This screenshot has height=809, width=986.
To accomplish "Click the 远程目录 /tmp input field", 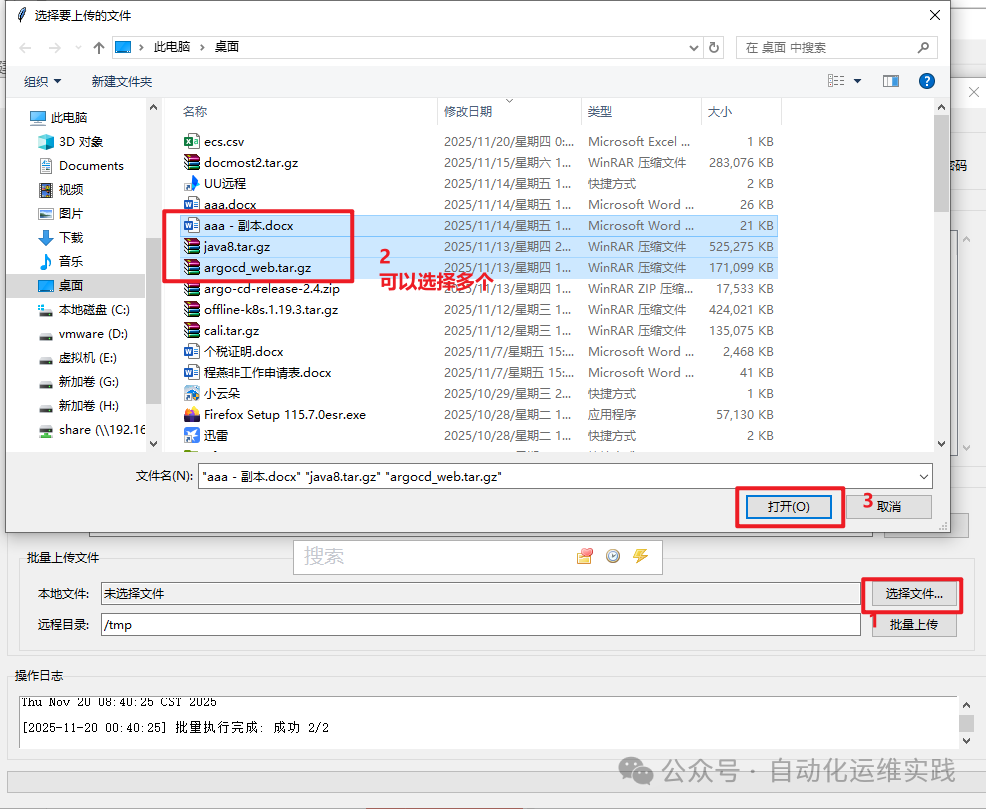I will click(x=480, y=625).
